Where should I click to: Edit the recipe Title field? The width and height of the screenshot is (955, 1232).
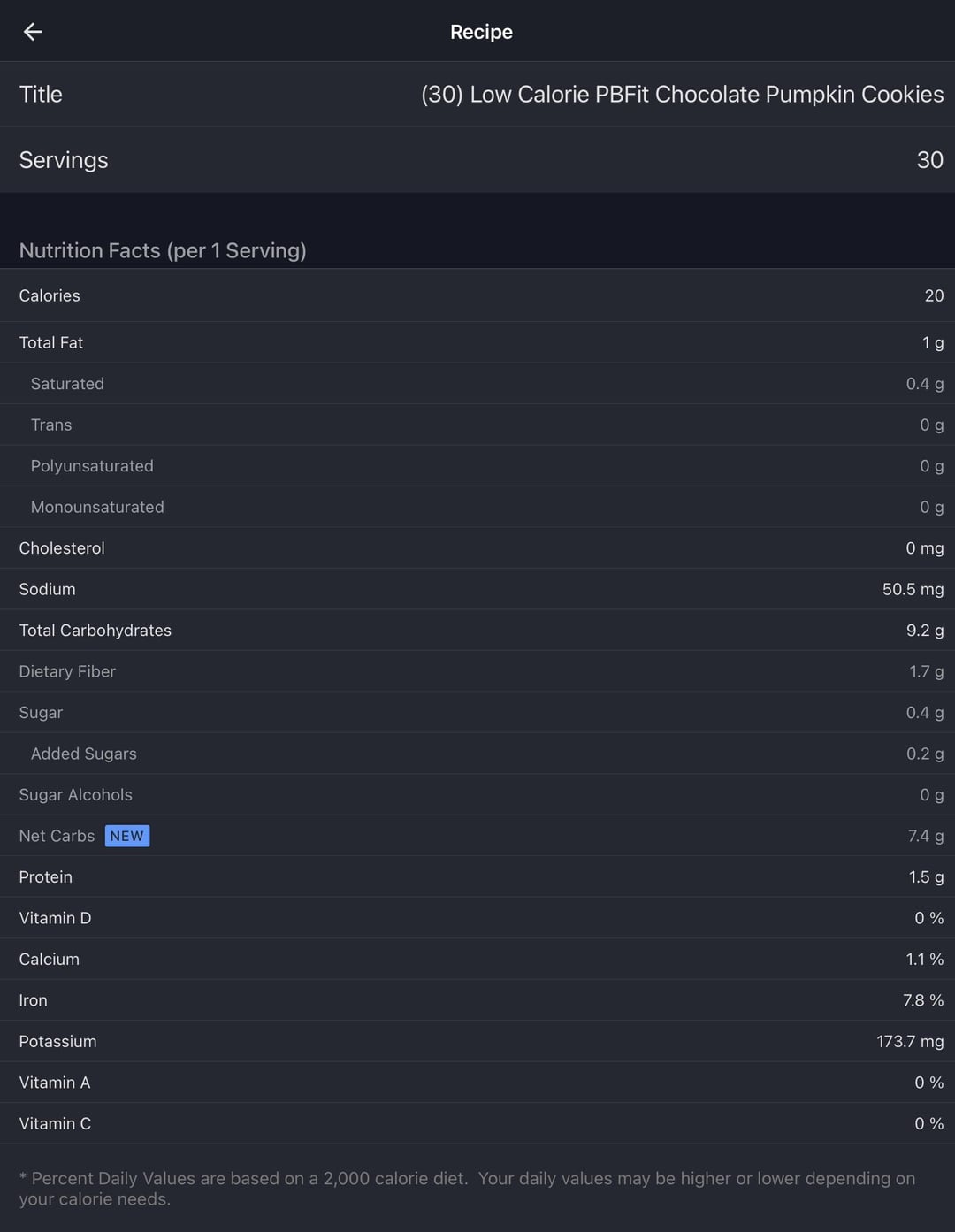(477, 94)
